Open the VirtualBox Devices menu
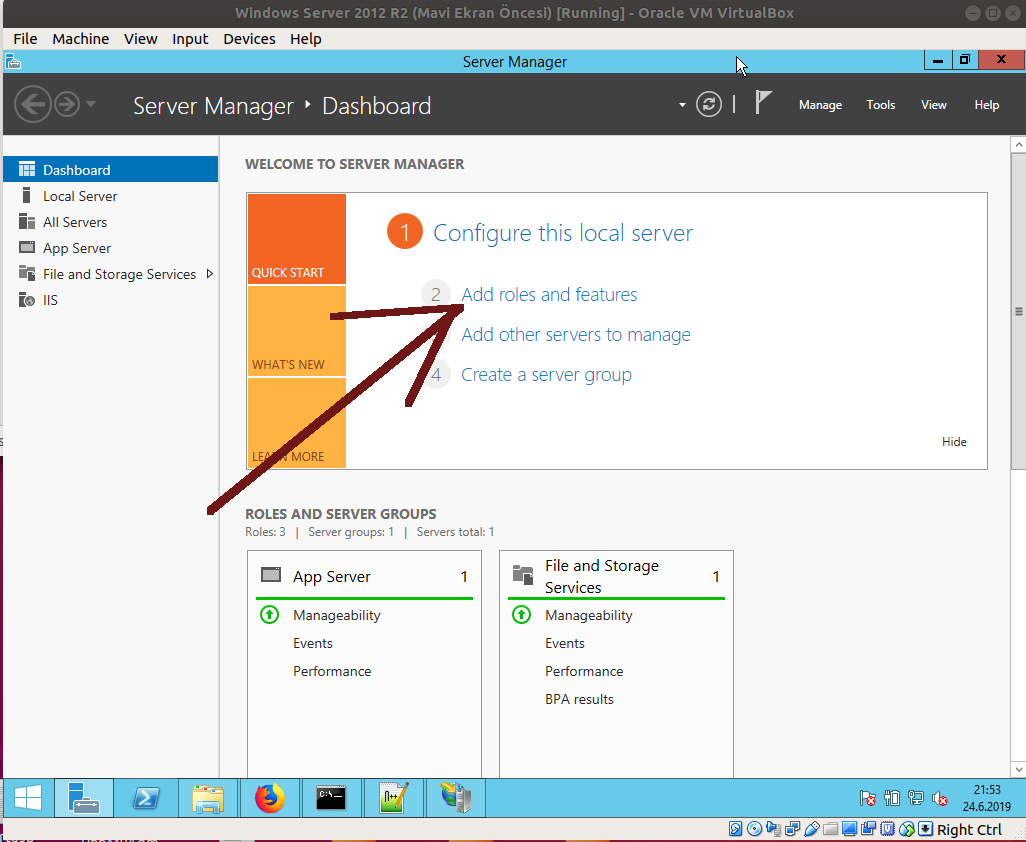 click(x=249, y=39)
